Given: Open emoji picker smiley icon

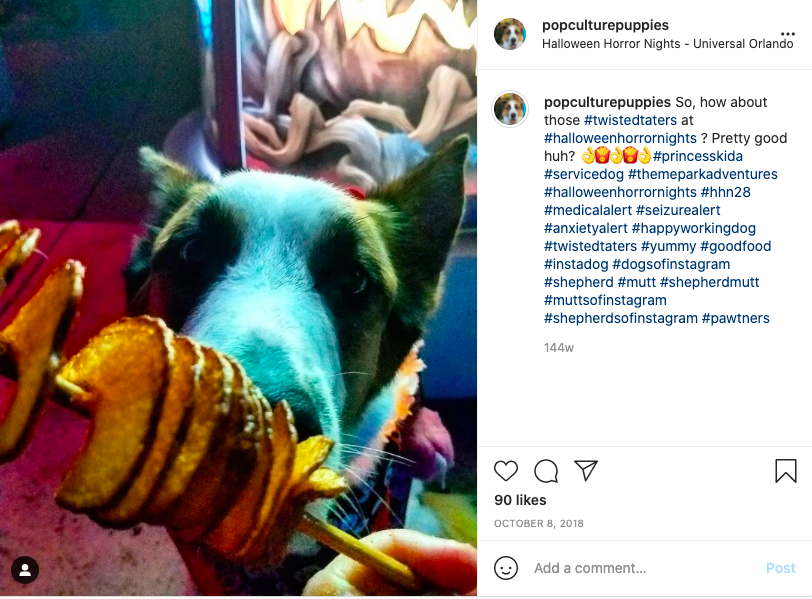Looking at the screenshot, I should point(505,568).
